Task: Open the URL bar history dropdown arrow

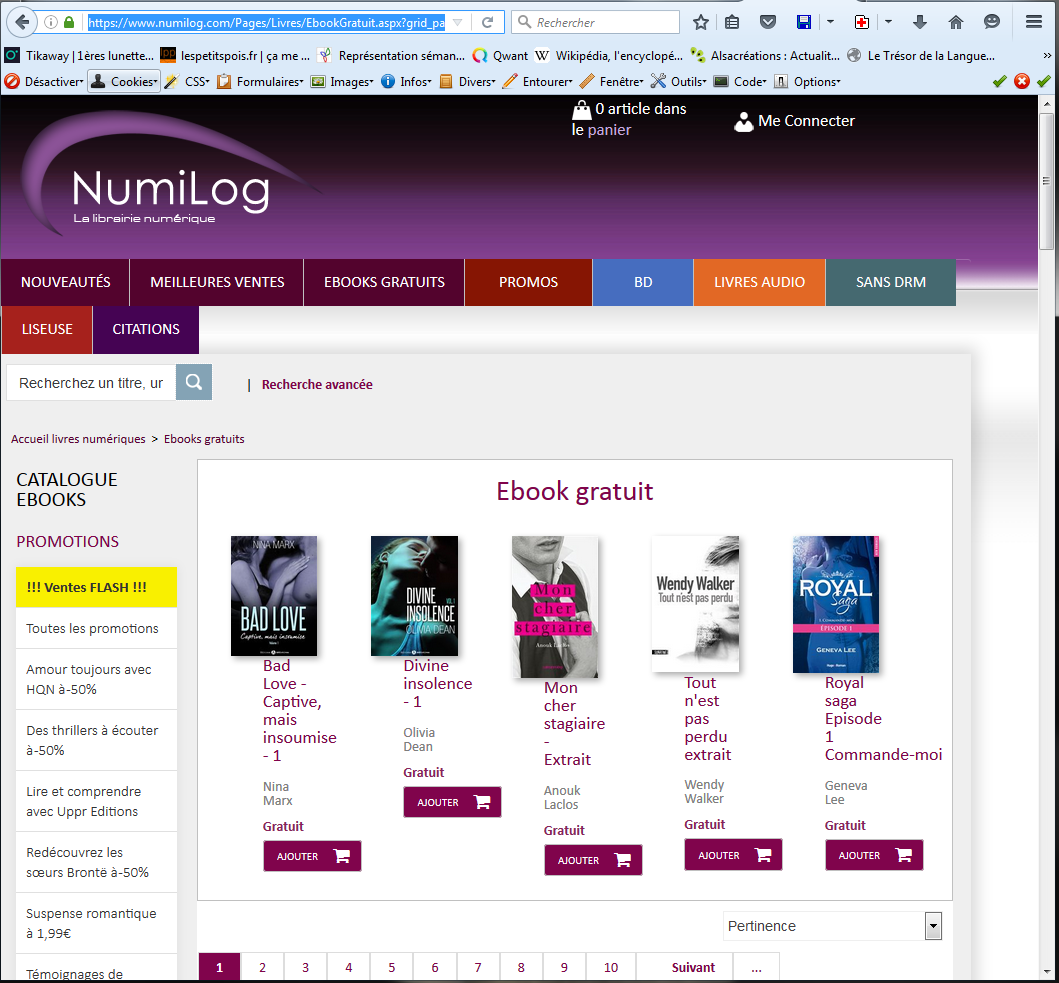Action: tap(457, 22)
